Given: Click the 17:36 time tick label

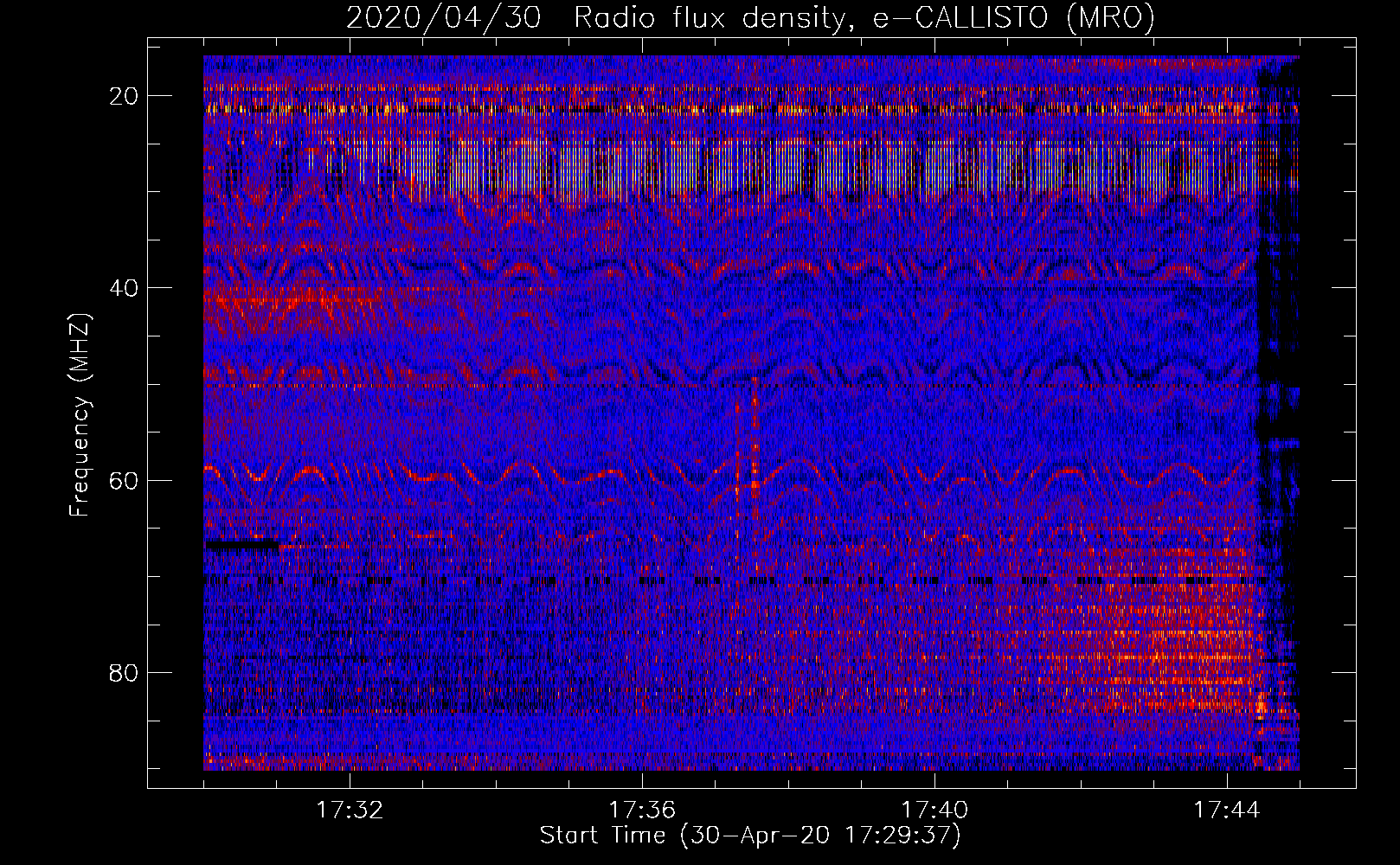Looking at the screenshot, I should point(642,811).
